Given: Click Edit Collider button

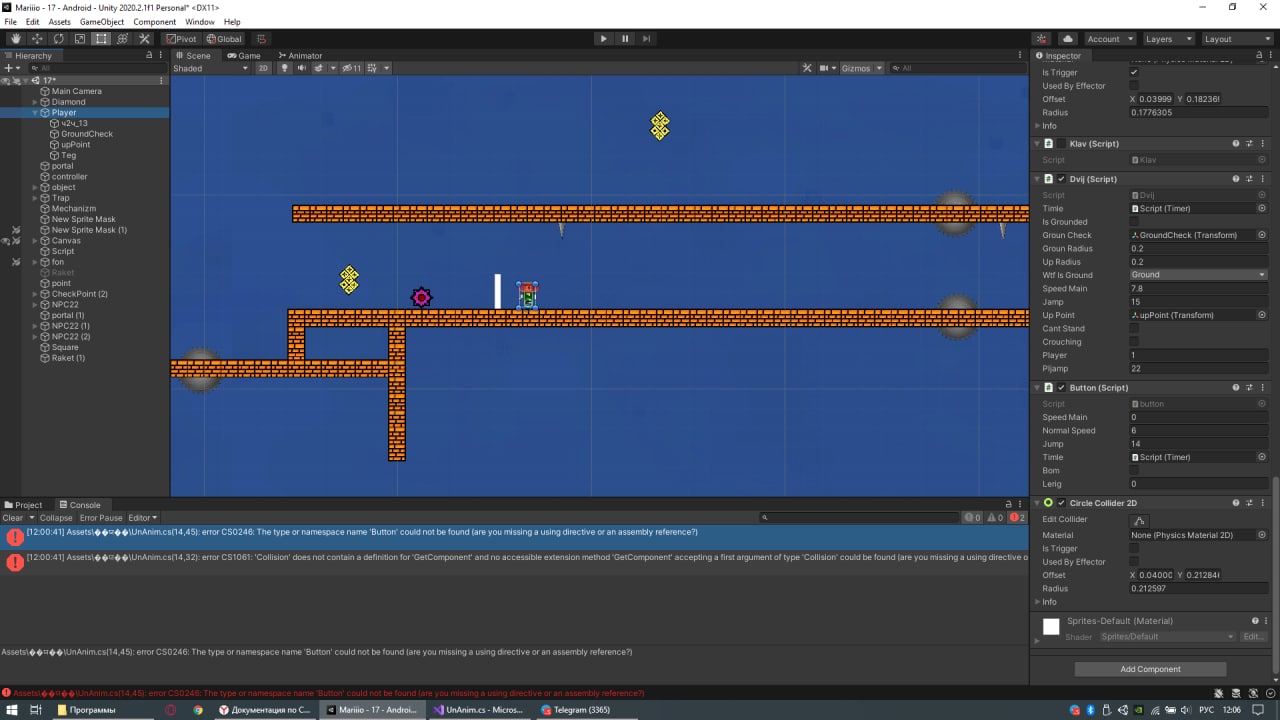Looking at the screenshot, I should 1139,520.
